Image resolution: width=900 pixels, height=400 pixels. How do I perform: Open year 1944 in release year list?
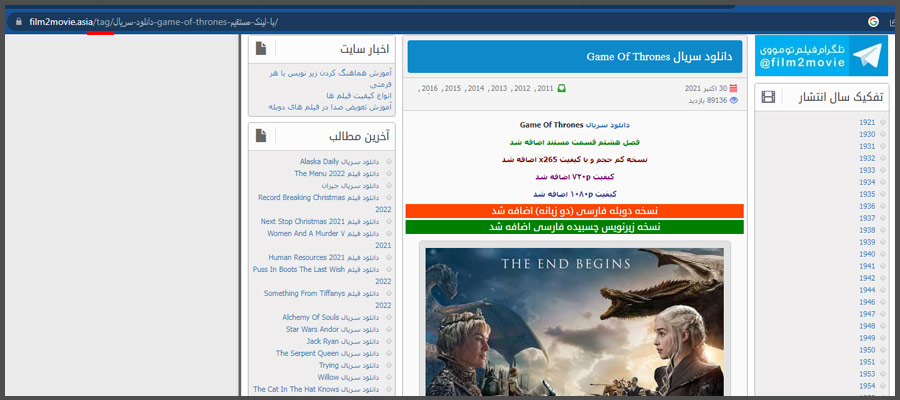pyautogui.click(x=867, y=290)
